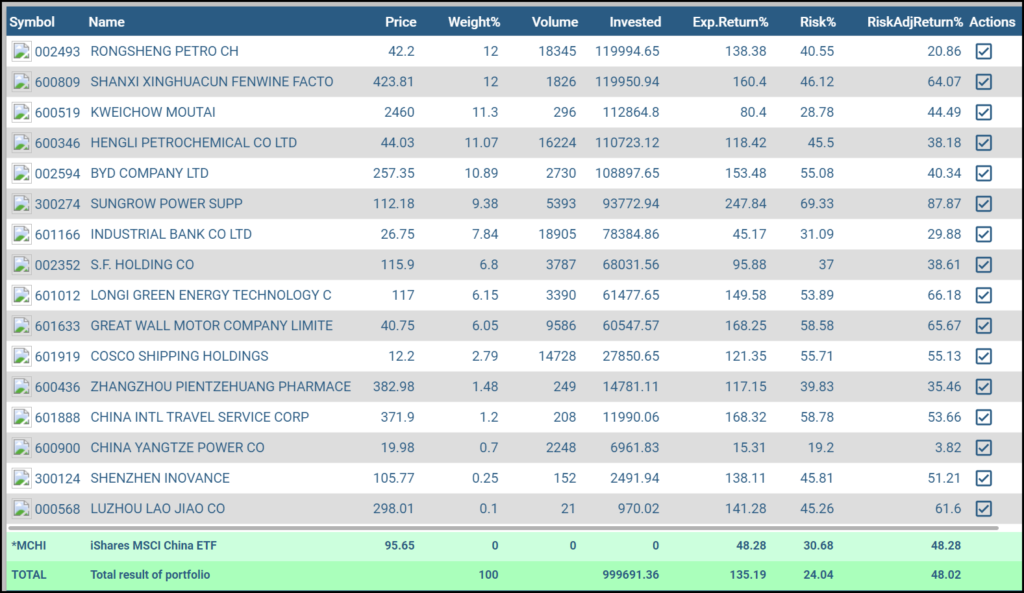Screen dimensions: 1024x593
Task: Click the logo icon beside 601166
Action: pyautogui.click(x=21, y=234)
